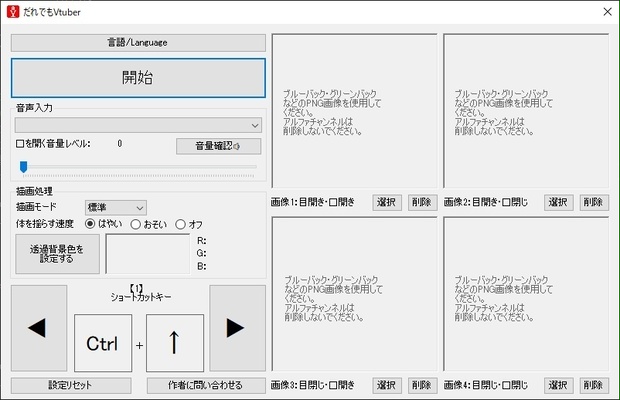Image resolution: width=620 pixels, height=400 pixels.
Task: Go to next shortcut with right arrow
Action: click(237, 328)
